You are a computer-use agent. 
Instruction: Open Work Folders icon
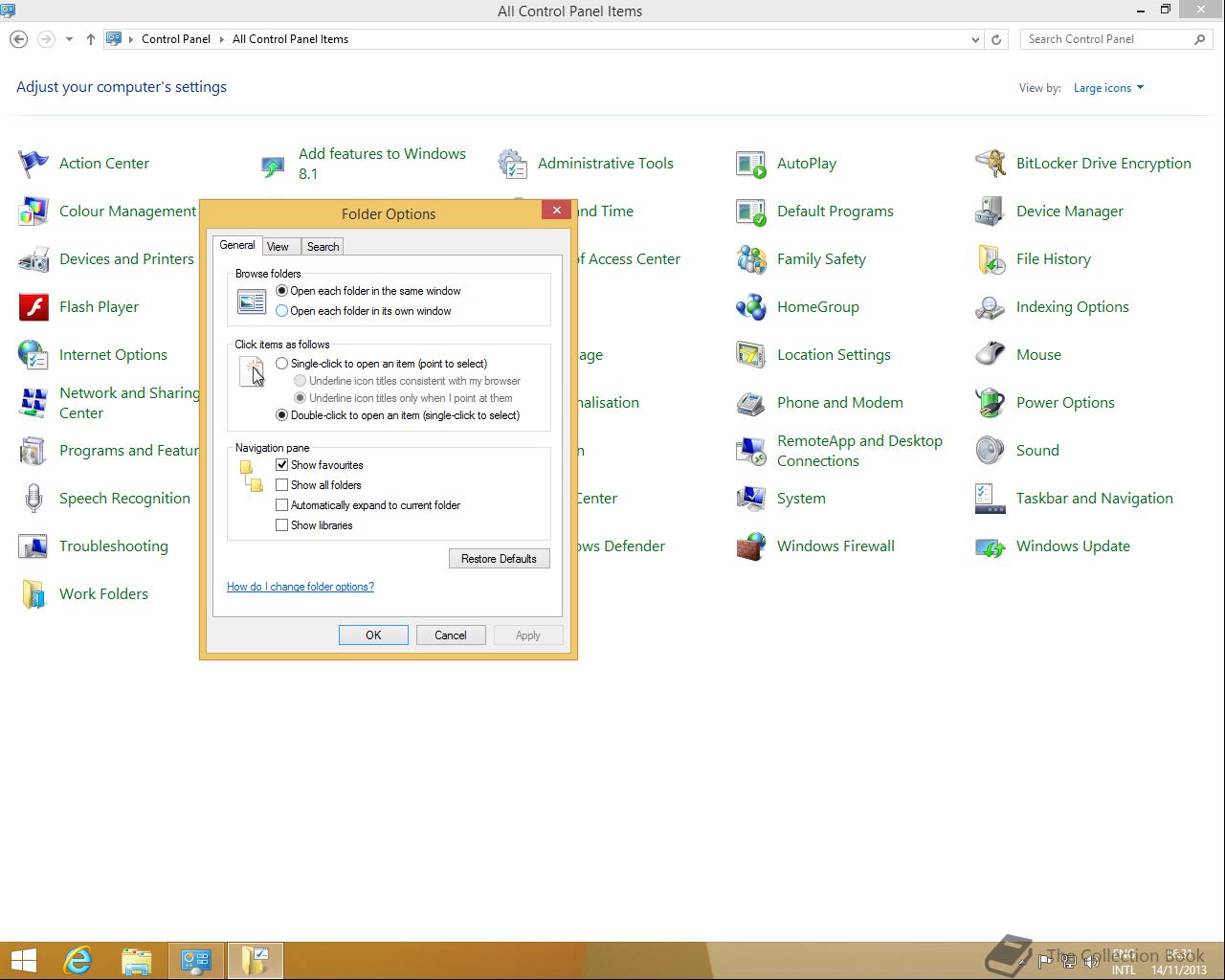pos(33,594)
